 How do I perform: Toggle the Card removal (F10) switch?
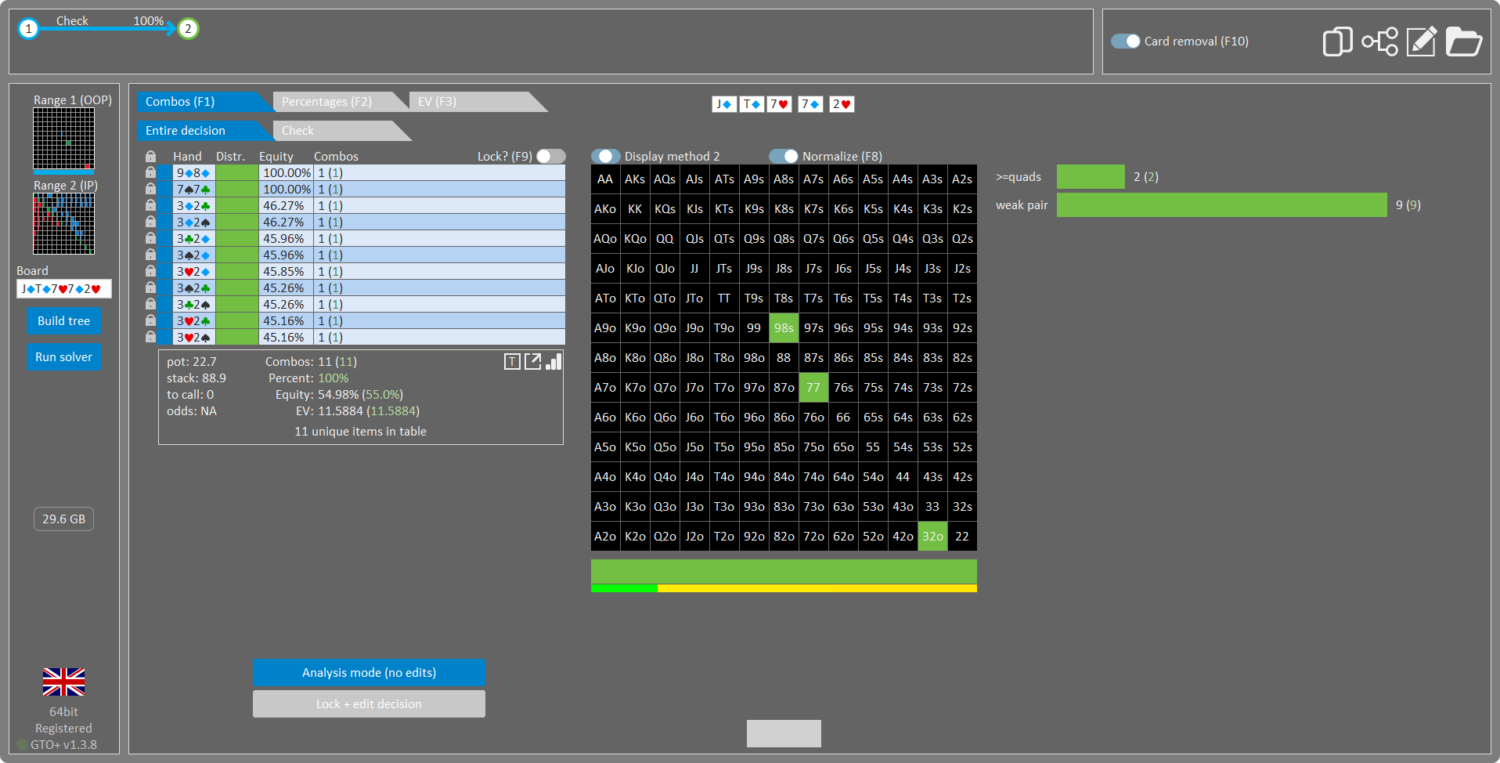[1125, 41]
